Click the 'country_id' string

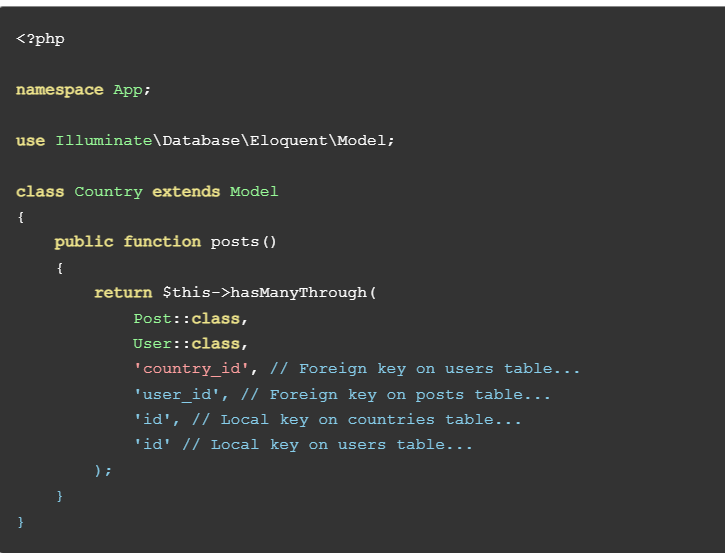point(191,369)
